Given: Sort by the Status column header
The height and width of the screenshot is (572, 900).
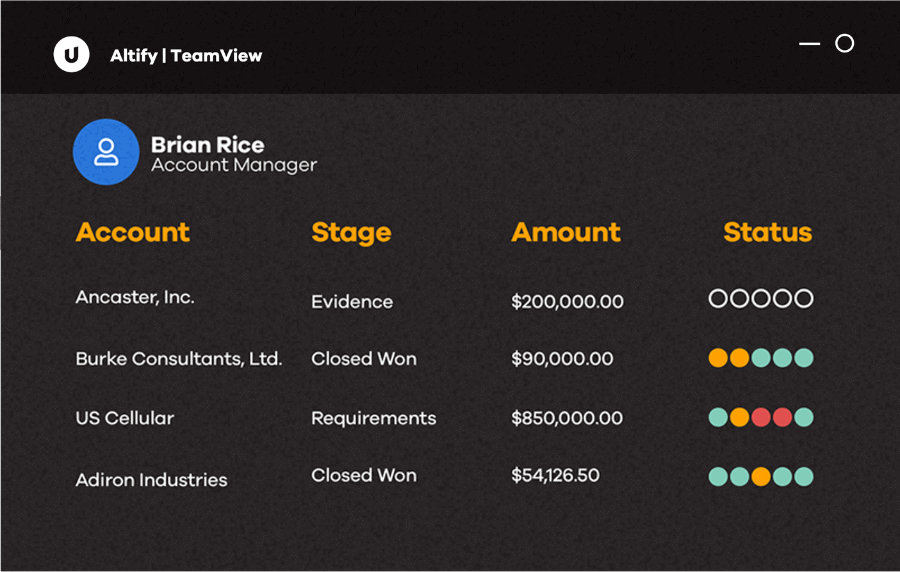Looking at the screenshot, I should (x=767, y=232).
